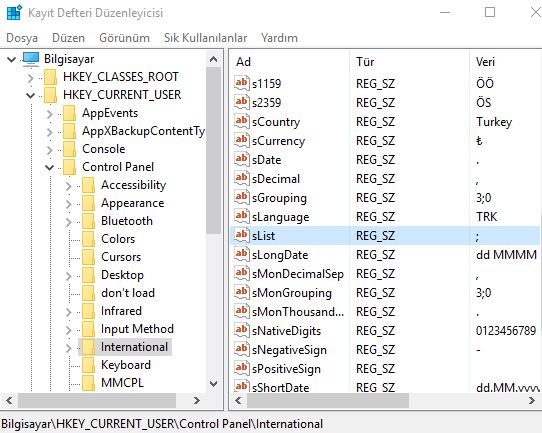Click the Registry Editor app icon

click(x=14, y=12)
